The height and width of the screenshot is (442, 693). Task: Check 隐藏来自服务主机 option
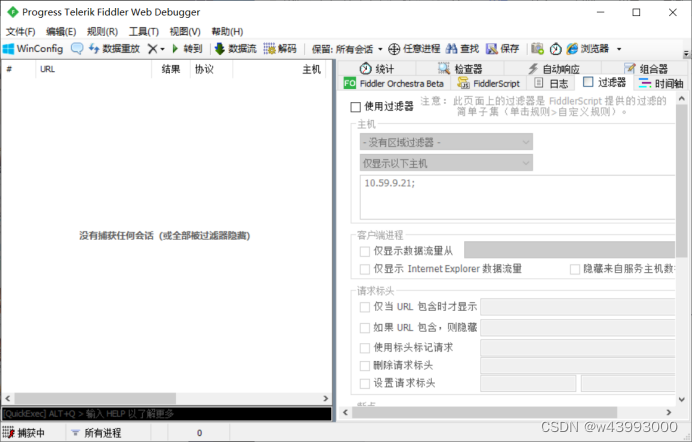[x=575, y=269]
